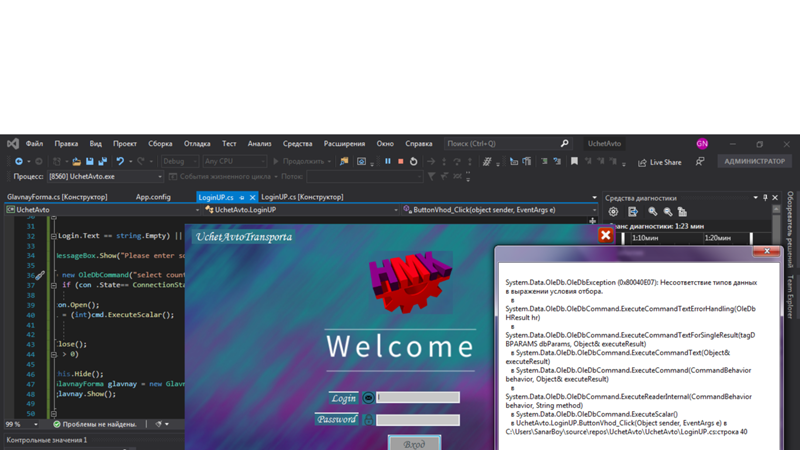Open the Расширения menu
800x450 pixels.
tap(344, 144)
